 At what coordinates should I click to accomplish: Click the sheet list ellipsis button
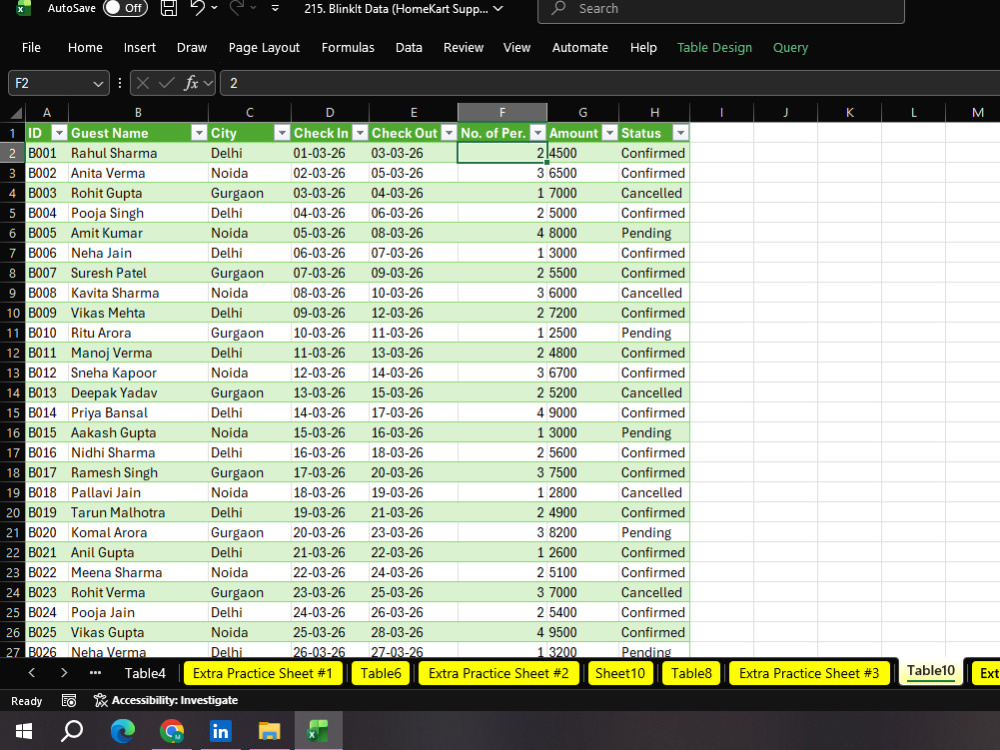tap(95, 673)
